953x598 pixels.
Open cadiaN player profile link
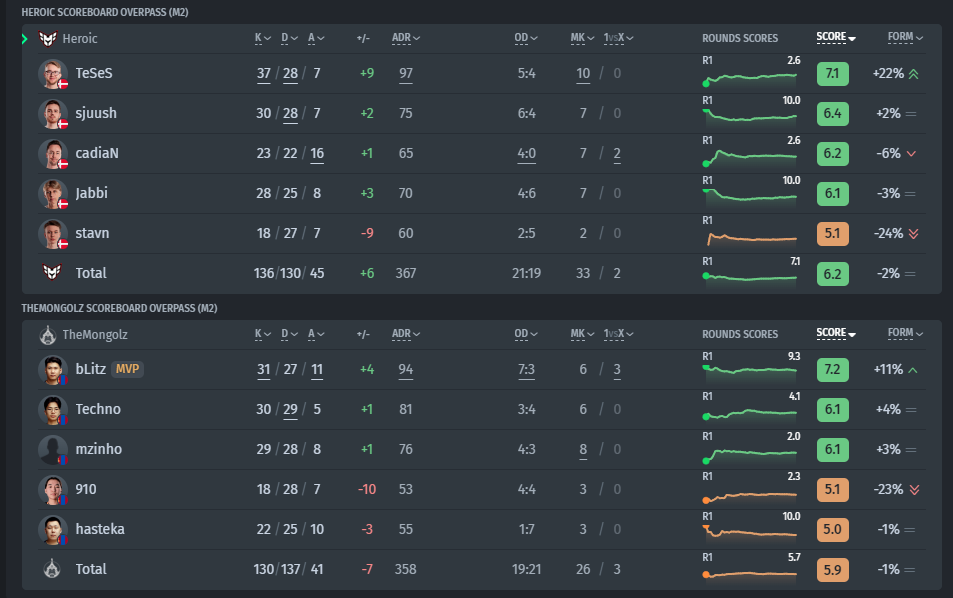pos(97,153)
